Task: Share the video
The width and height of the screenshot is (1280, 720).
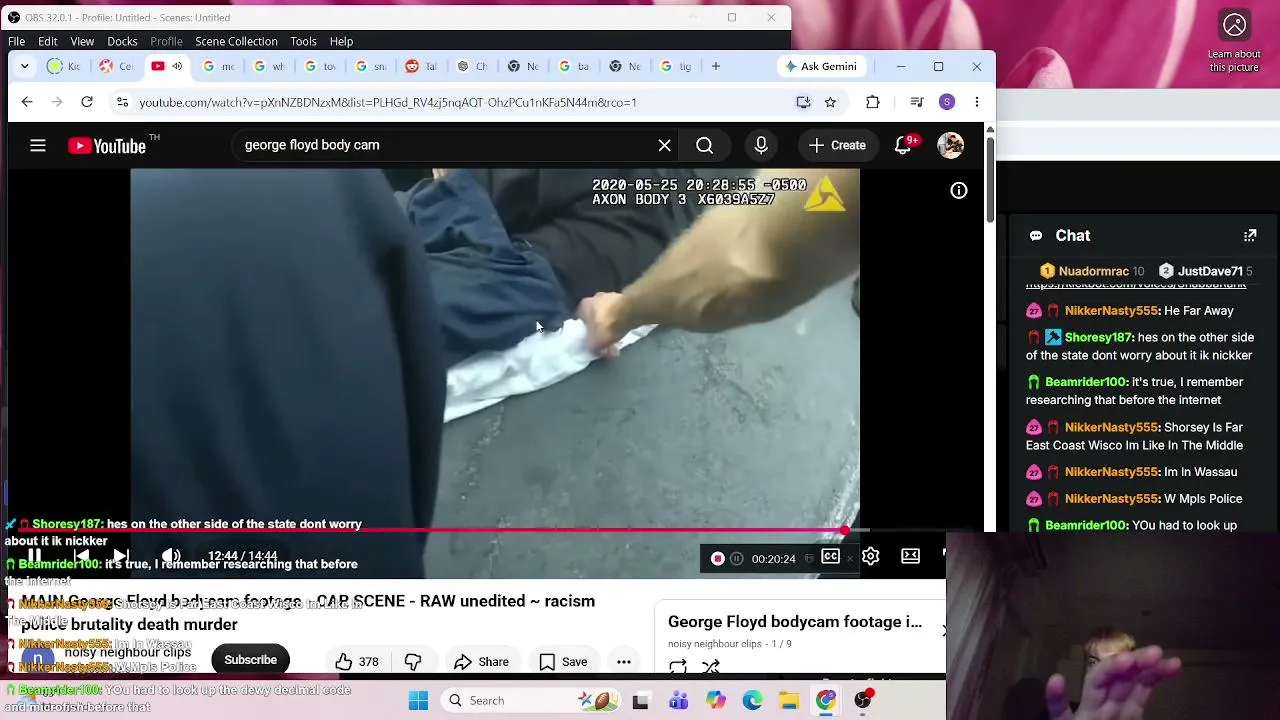Action: [x=481, y=661]
